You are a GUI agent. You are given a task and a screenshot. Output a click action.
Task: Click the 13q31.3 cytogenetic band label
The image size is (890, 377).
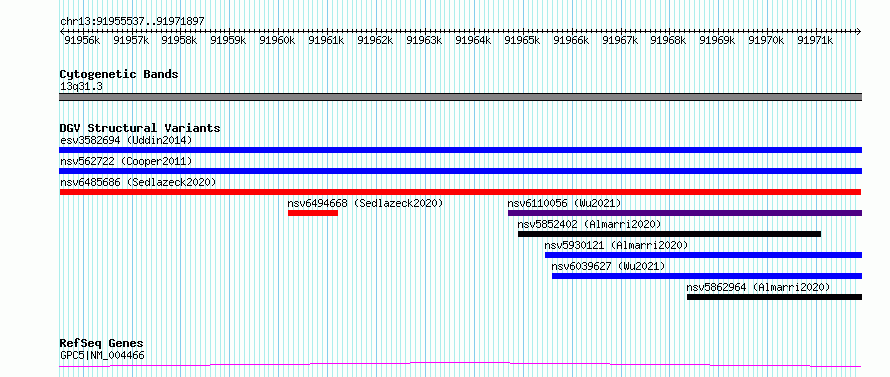click(x=81, y=86)
